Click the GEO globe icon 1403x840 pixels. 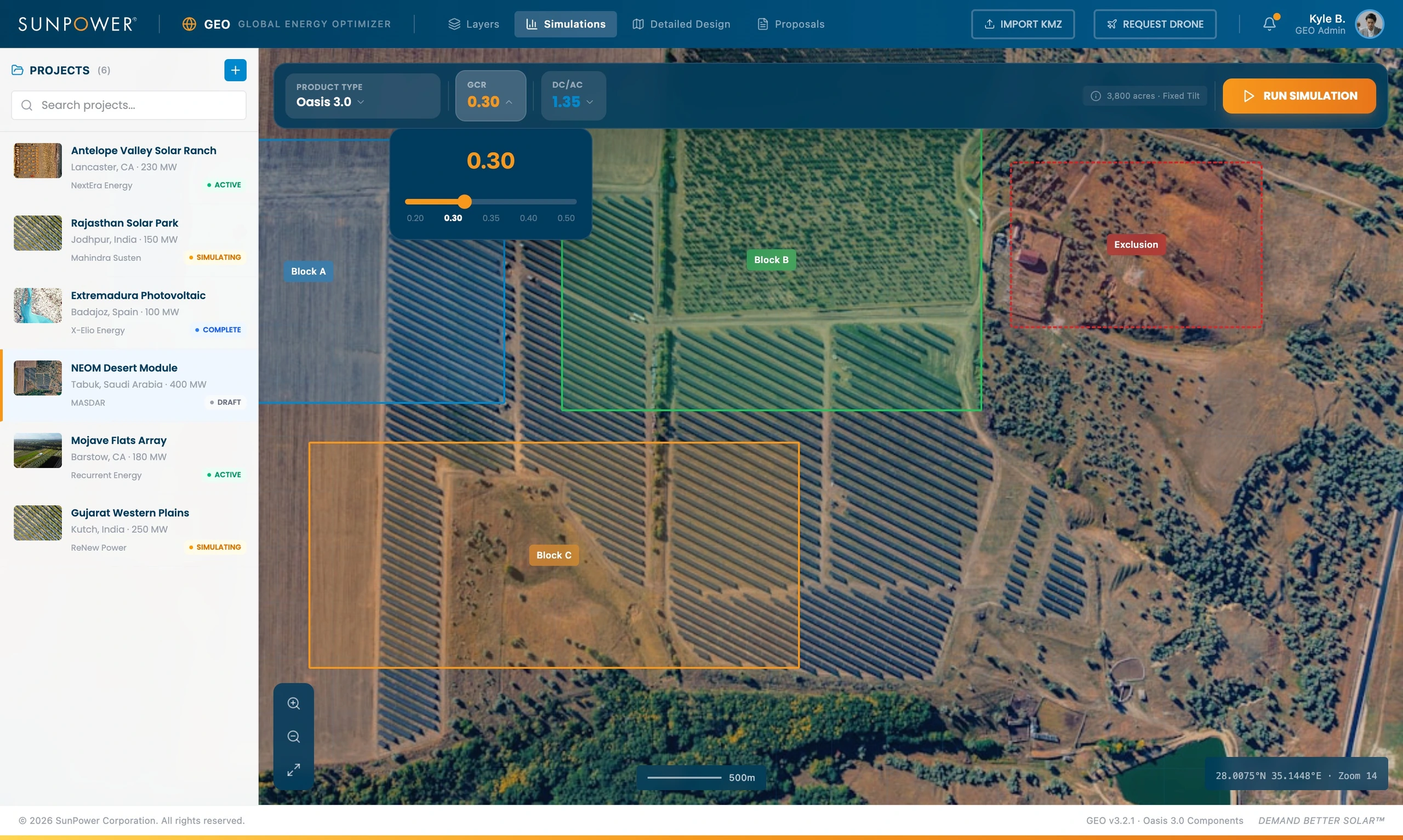[189, 24]
